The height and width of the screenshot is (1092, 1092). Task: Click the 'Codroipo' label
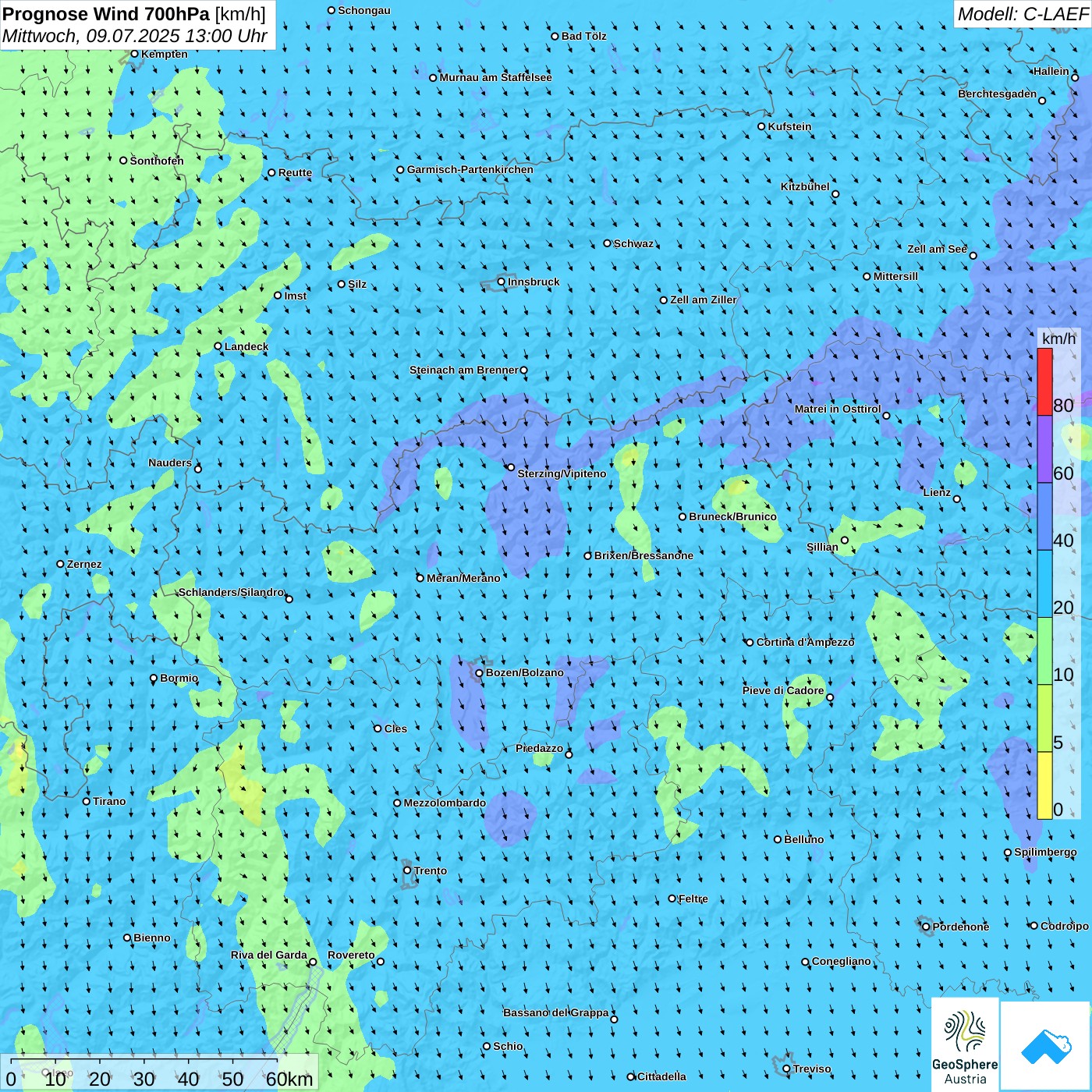coord(1065,926)
